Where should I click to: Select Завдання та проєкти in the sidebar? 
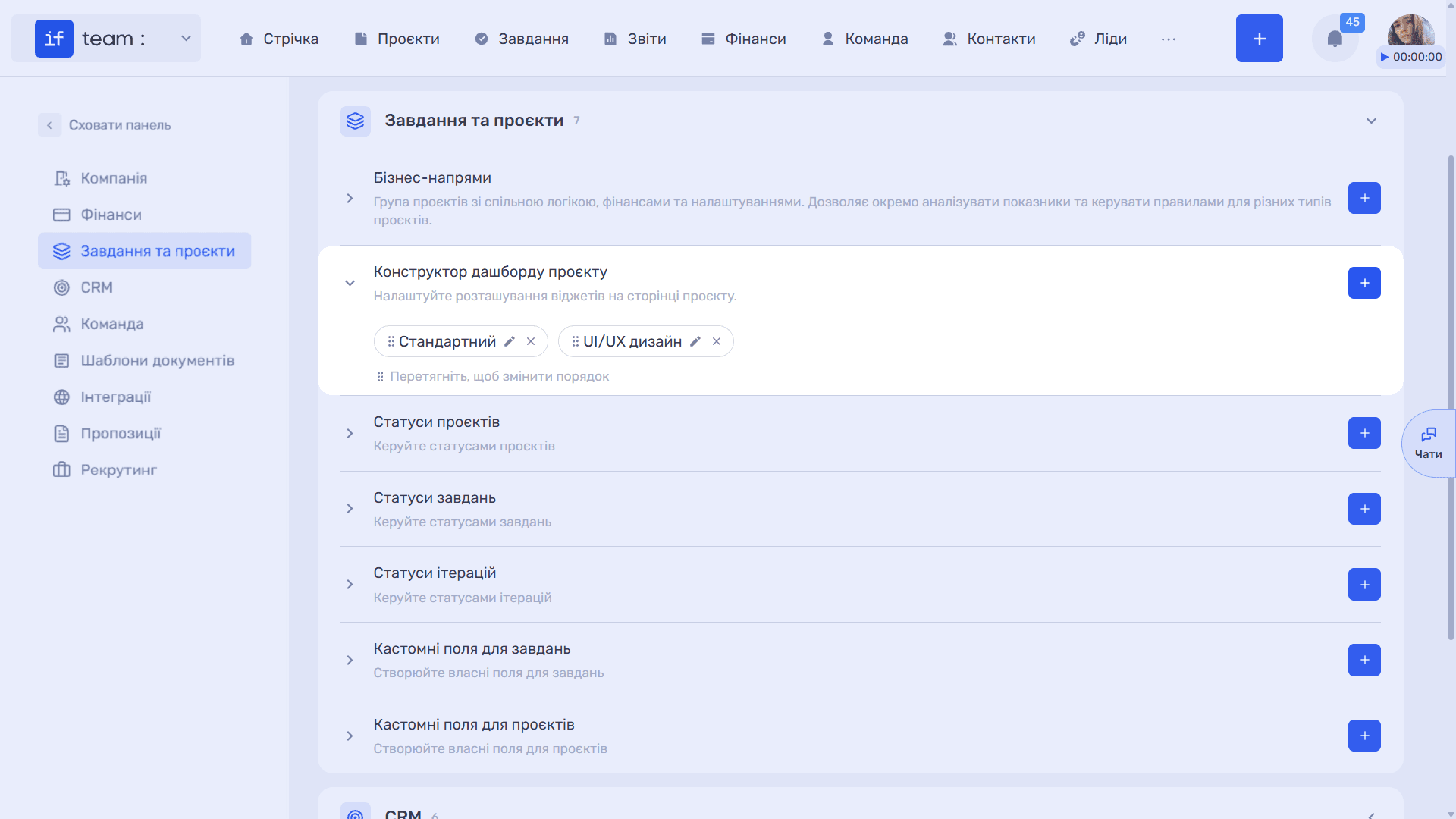coord(144,251)
